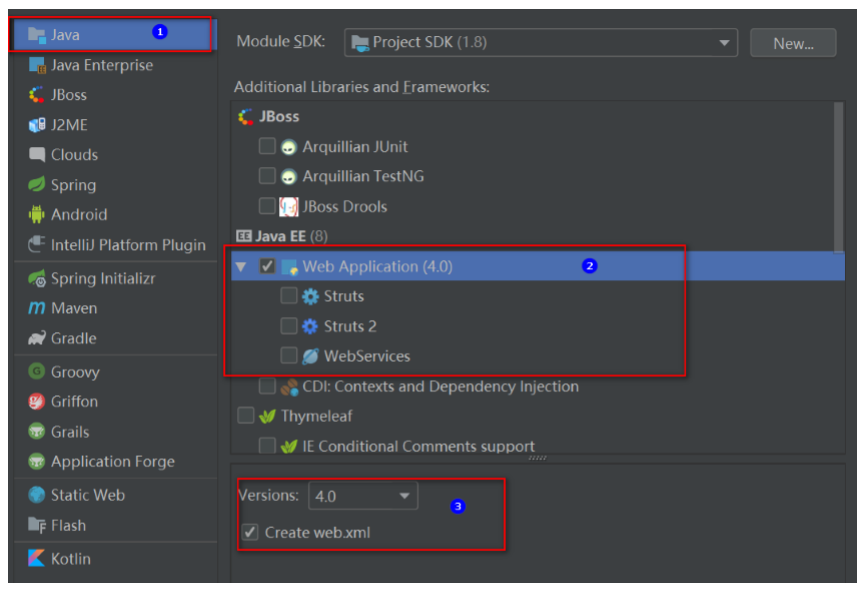
Task: Click the Java EE (8) group header
Action: click(282, 236)
